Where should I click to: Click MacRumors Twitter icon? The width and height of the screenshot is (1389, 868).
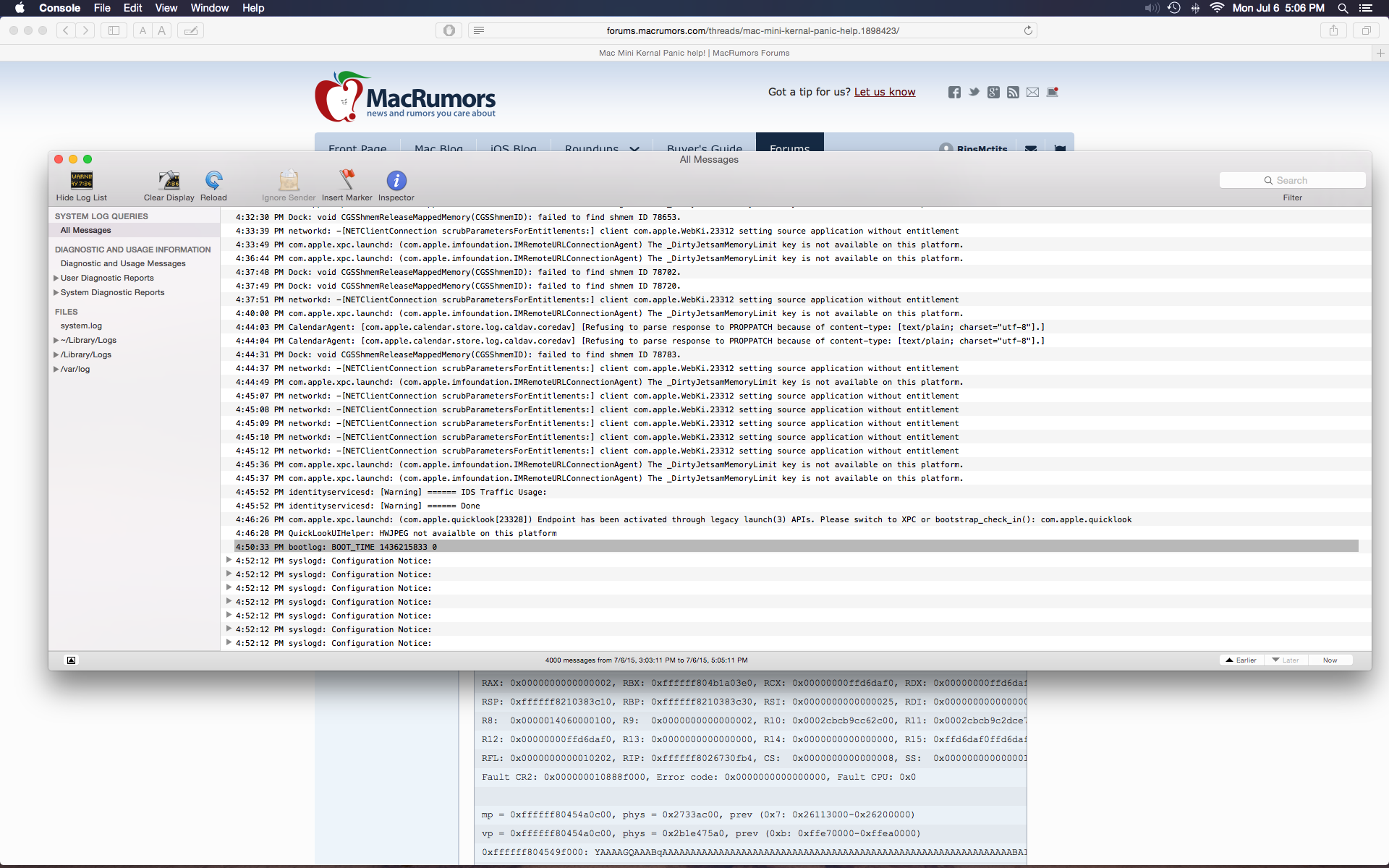[x=974, y=92]
